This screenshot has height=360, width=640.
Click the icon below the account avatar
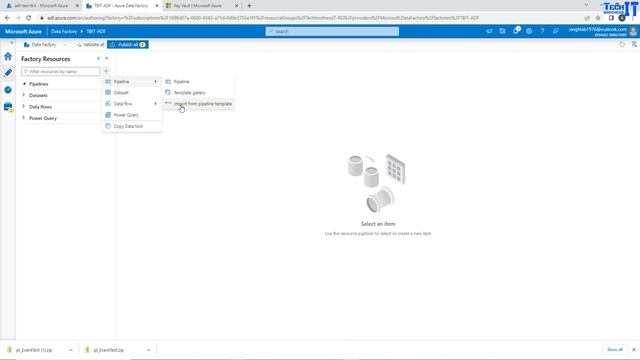point(634,44)
